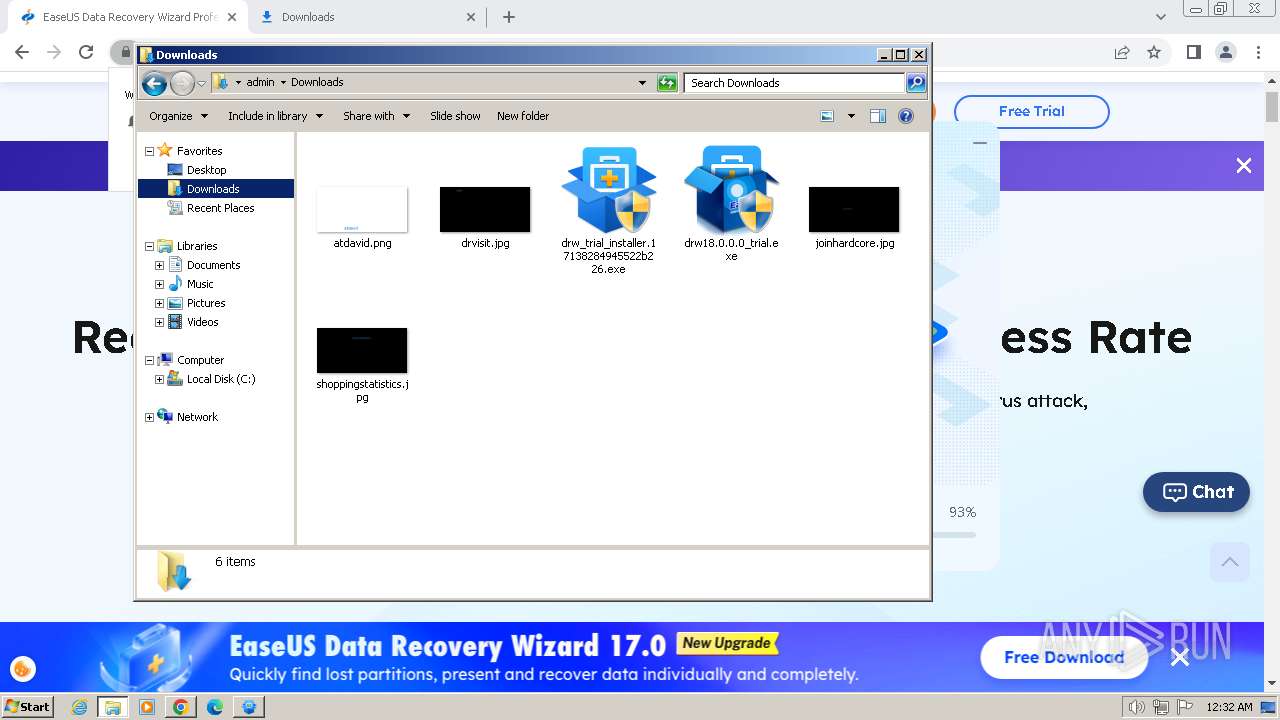Click the scroll-to-top arrow button
Viewport: 1280px width, 720px height.
pos(1230,562)
